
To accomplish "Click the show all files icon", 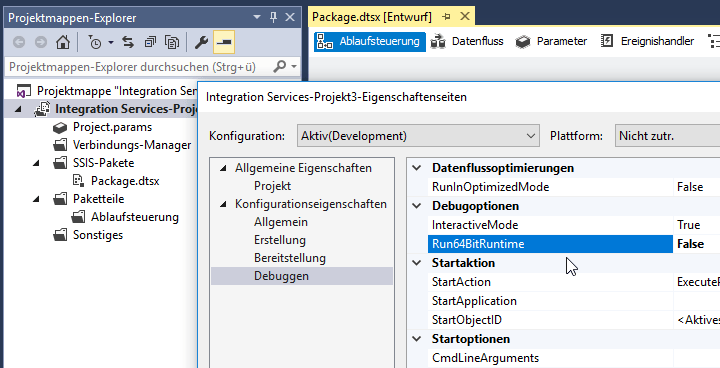I will point(172,42).
